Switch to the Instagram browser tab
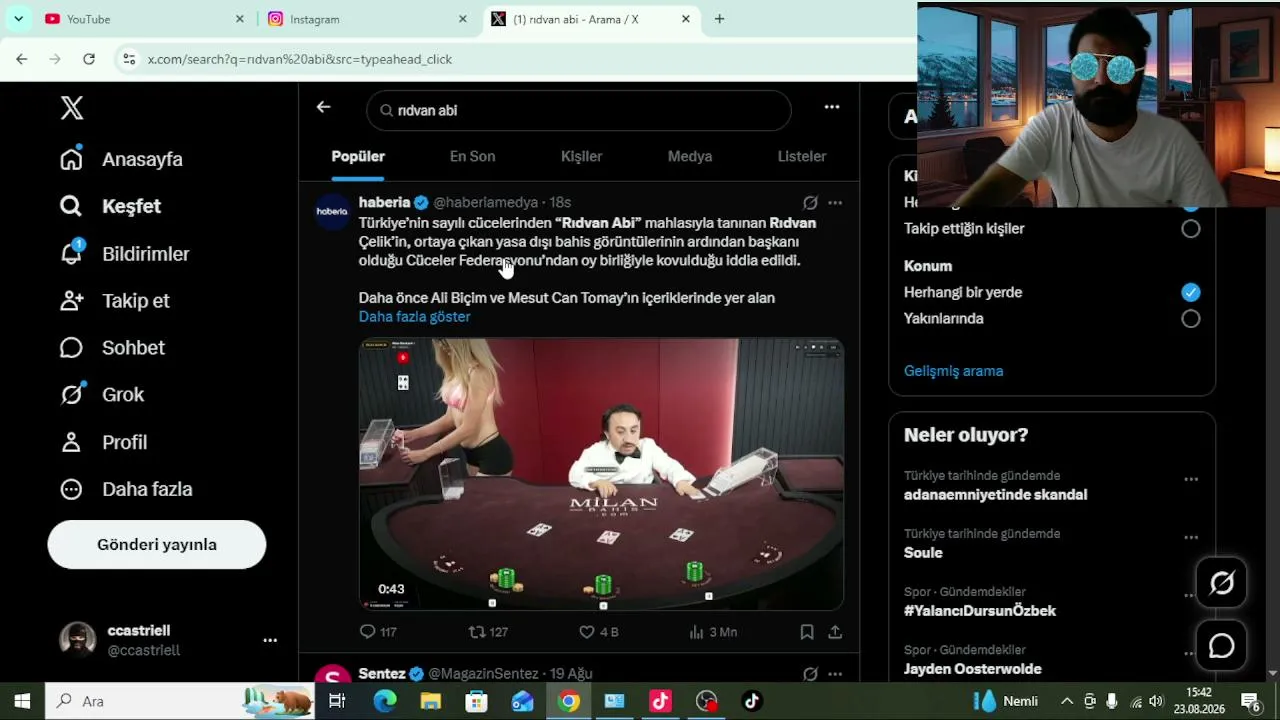 [x=367, y=19]
